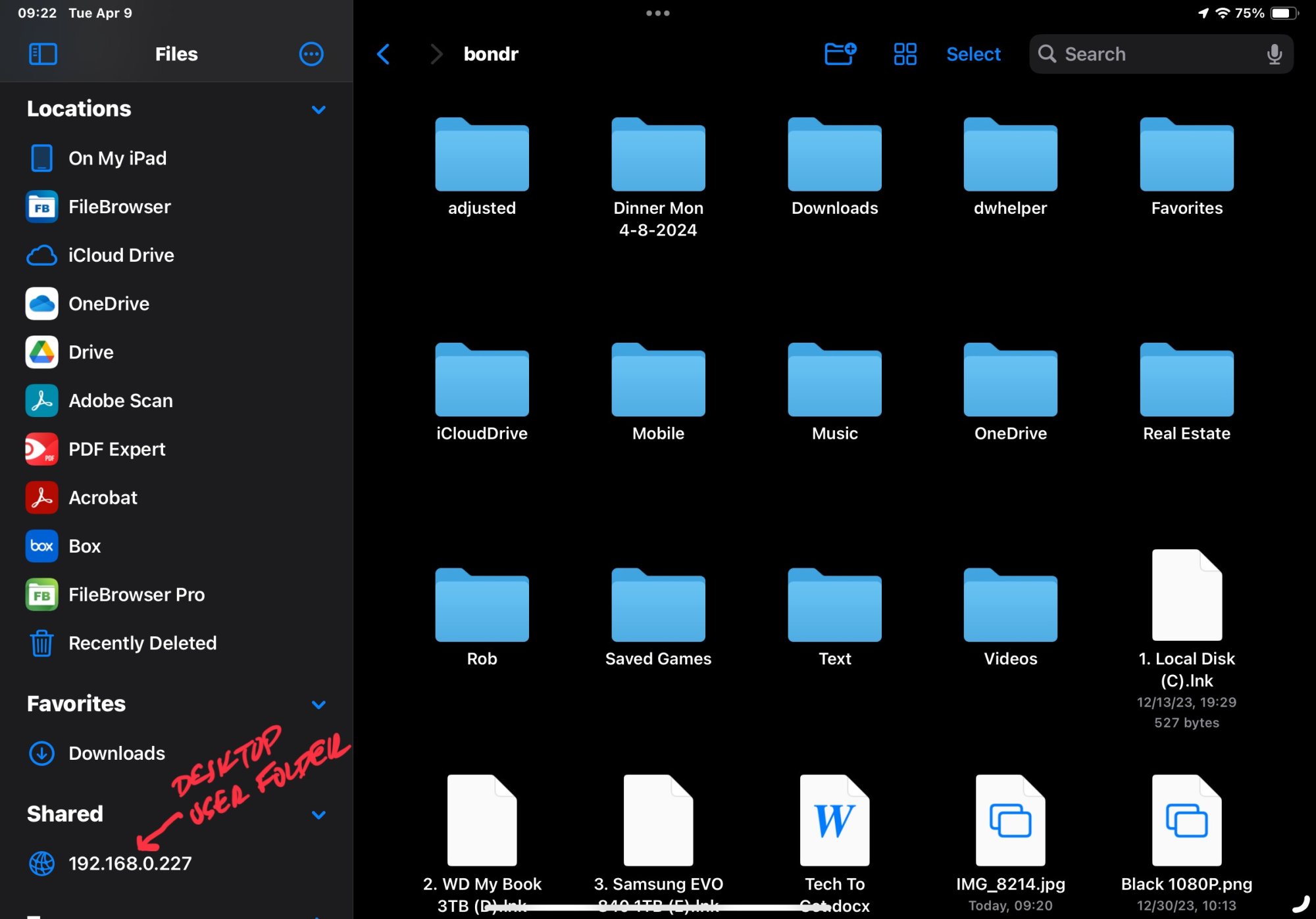
Task: Open the OneDrive location in sidebar
Action: tap(109, 303)
